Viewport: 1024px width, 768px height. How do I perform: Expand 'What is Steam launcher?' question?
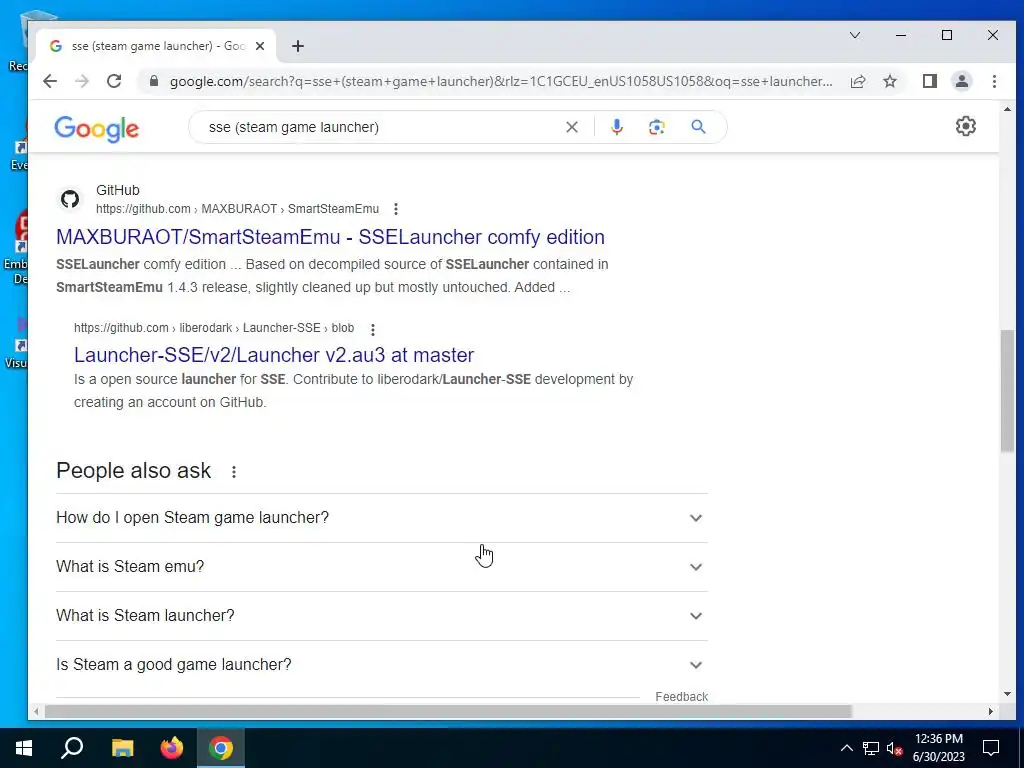382,616
